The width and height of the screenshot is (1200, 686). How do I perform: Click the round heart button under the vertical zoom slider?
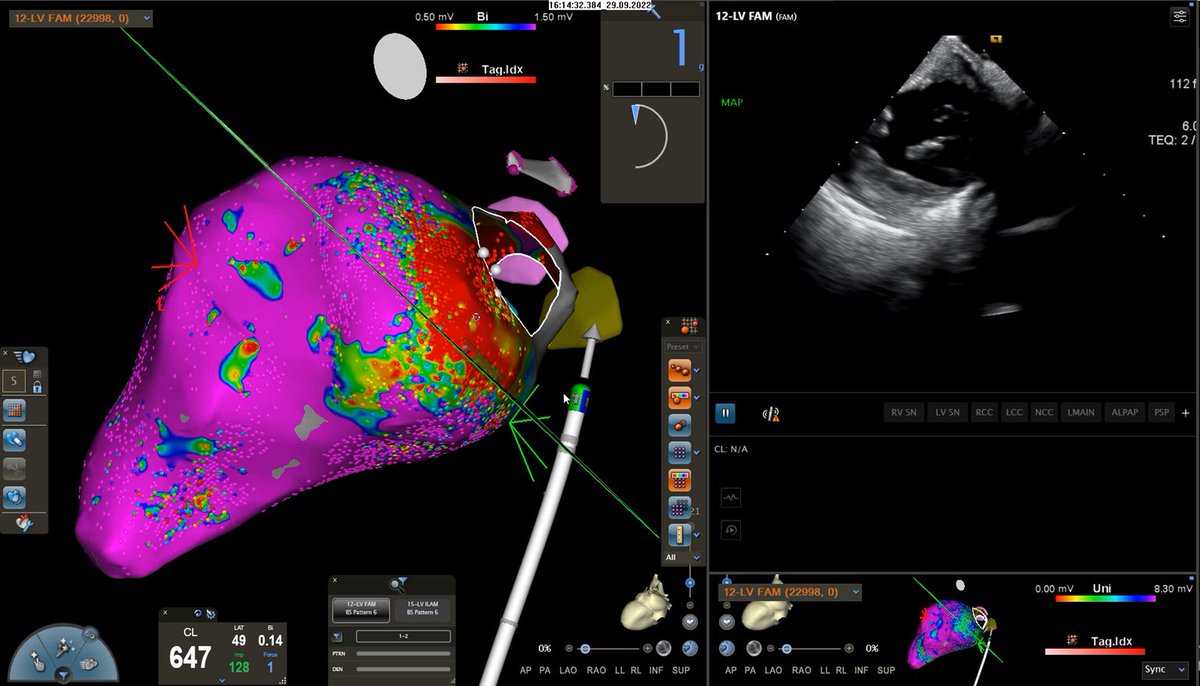coord(690,622)
